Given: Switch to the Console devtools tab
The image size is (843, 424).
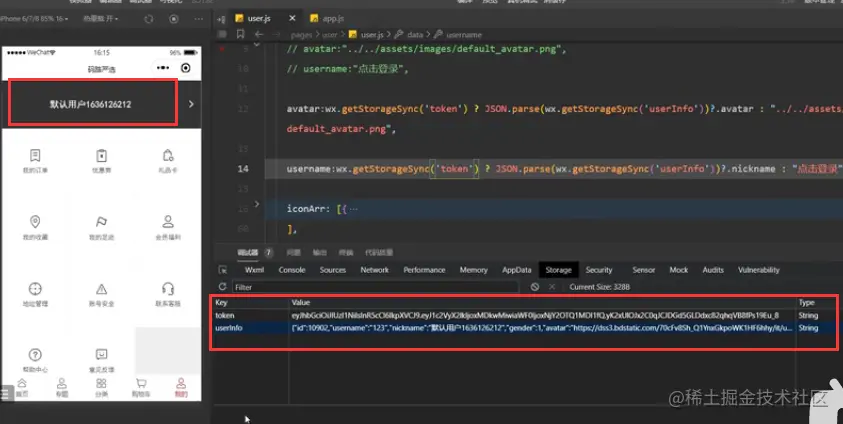Looking at the screenshot, I should coord(292,270).
